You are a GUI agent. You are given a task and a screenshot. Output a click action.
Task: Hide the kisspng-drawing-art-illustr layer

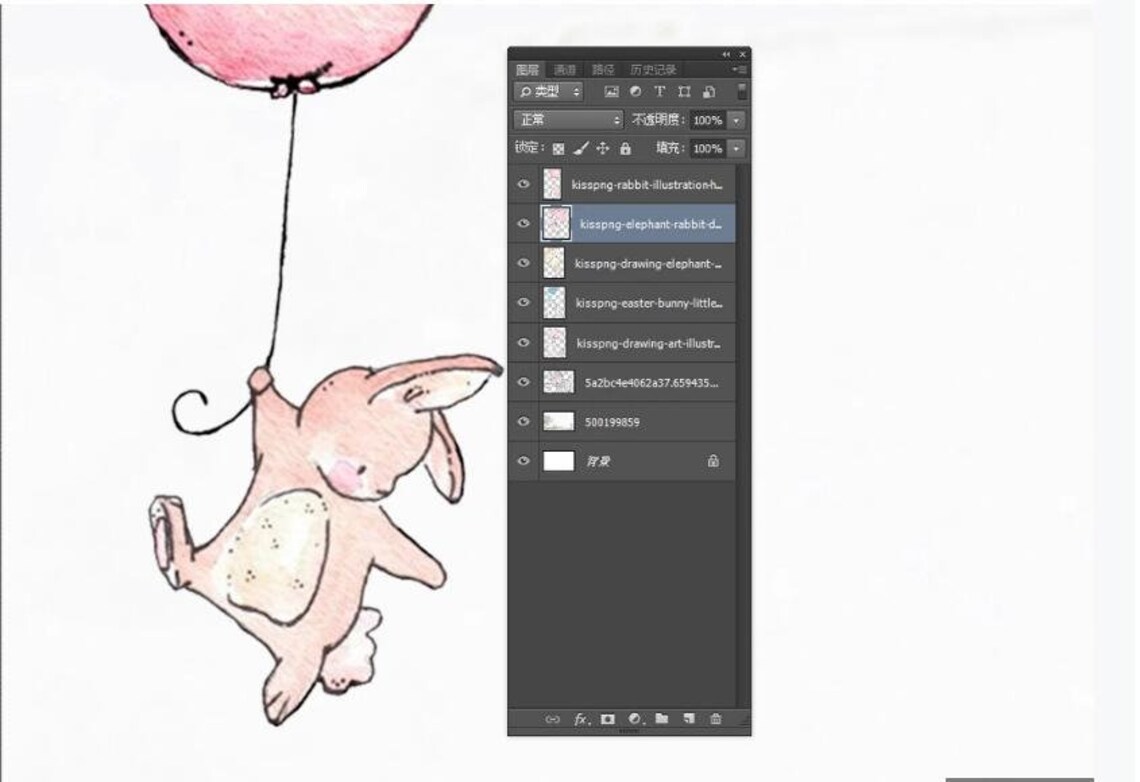[x=523, y=342]
